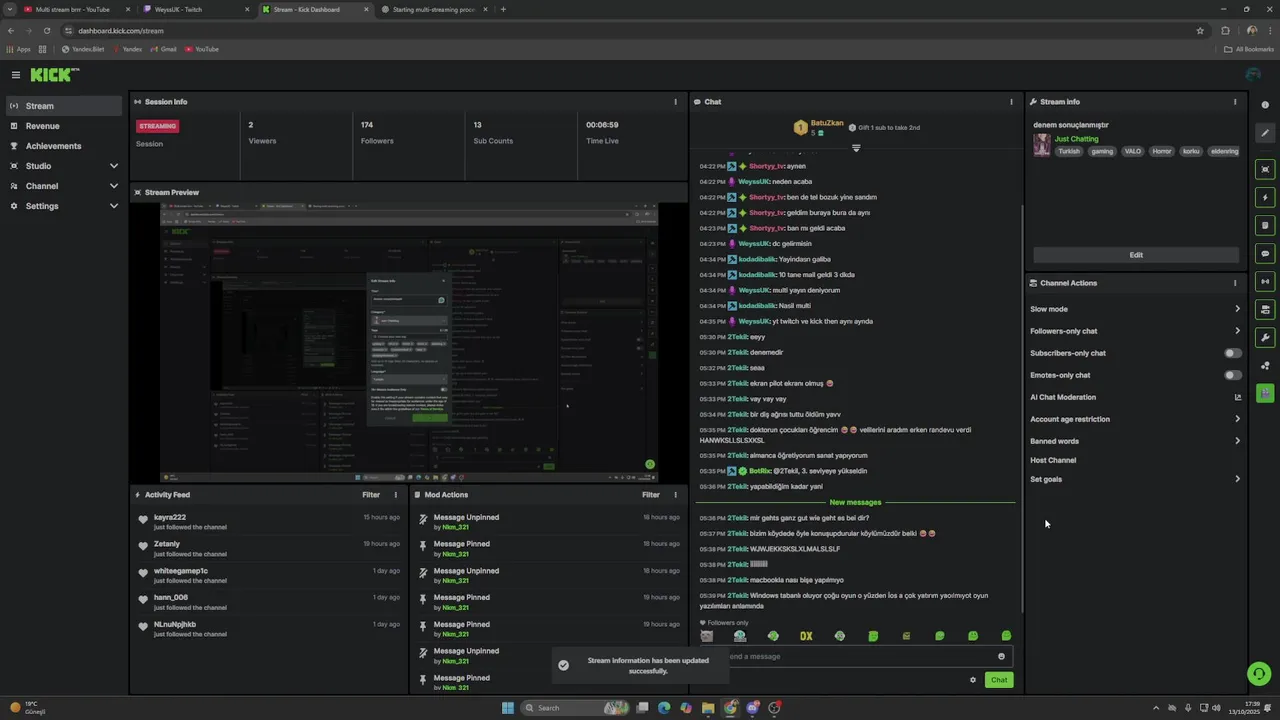Image resolution: width=1280 pixels, height=720 pixels.
Task: Click the New messages divider
Action: tap(855, 502)
